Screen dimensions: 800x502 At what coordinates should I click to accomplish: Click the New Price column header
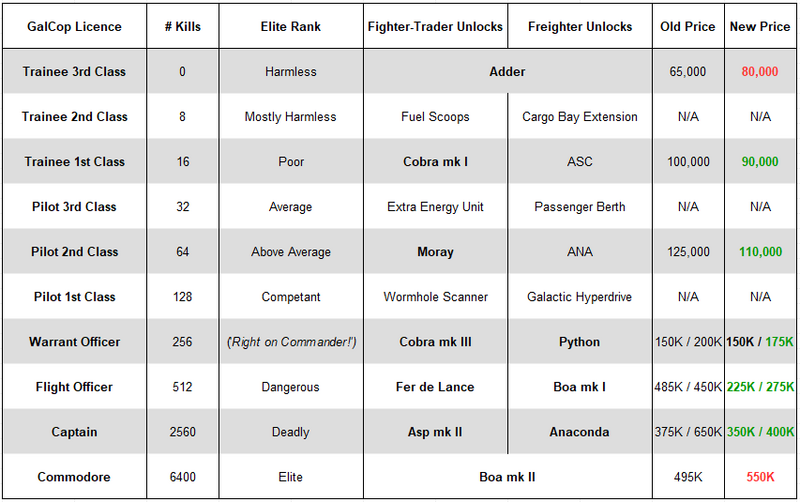(x=760, y=27)
